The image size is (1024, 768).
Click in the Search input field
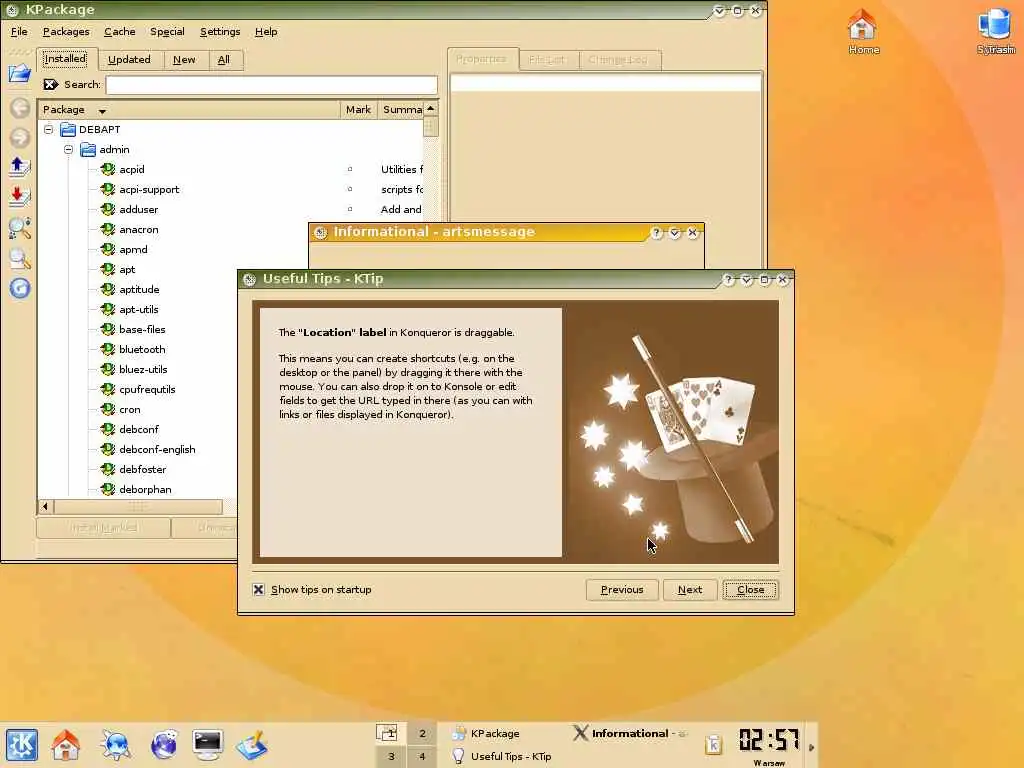(x=272, y=84)
